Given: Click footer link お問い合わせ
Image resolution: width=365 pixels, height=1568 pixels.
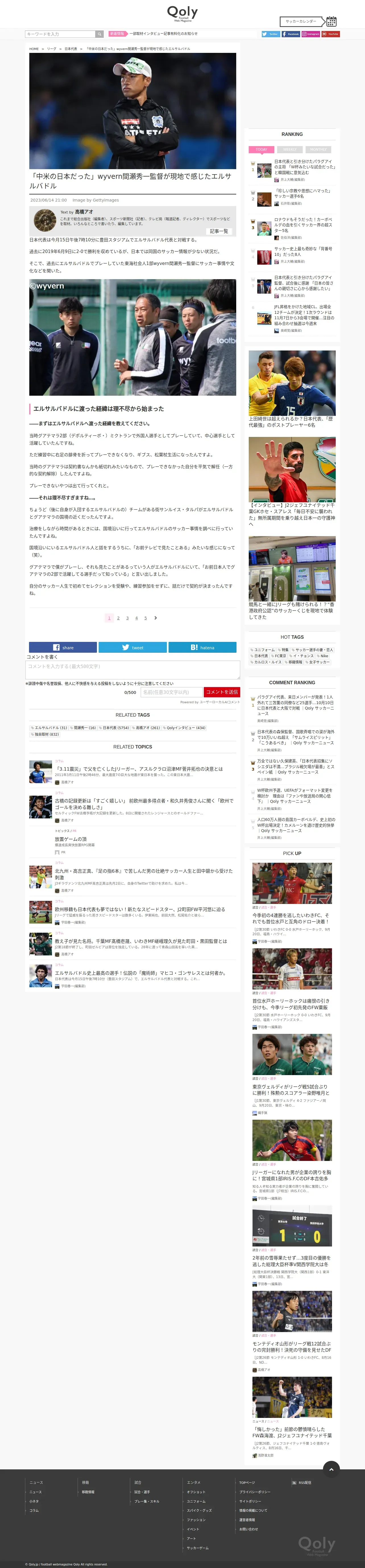Looking at the screenshot, I should (x=248, y=1529).
